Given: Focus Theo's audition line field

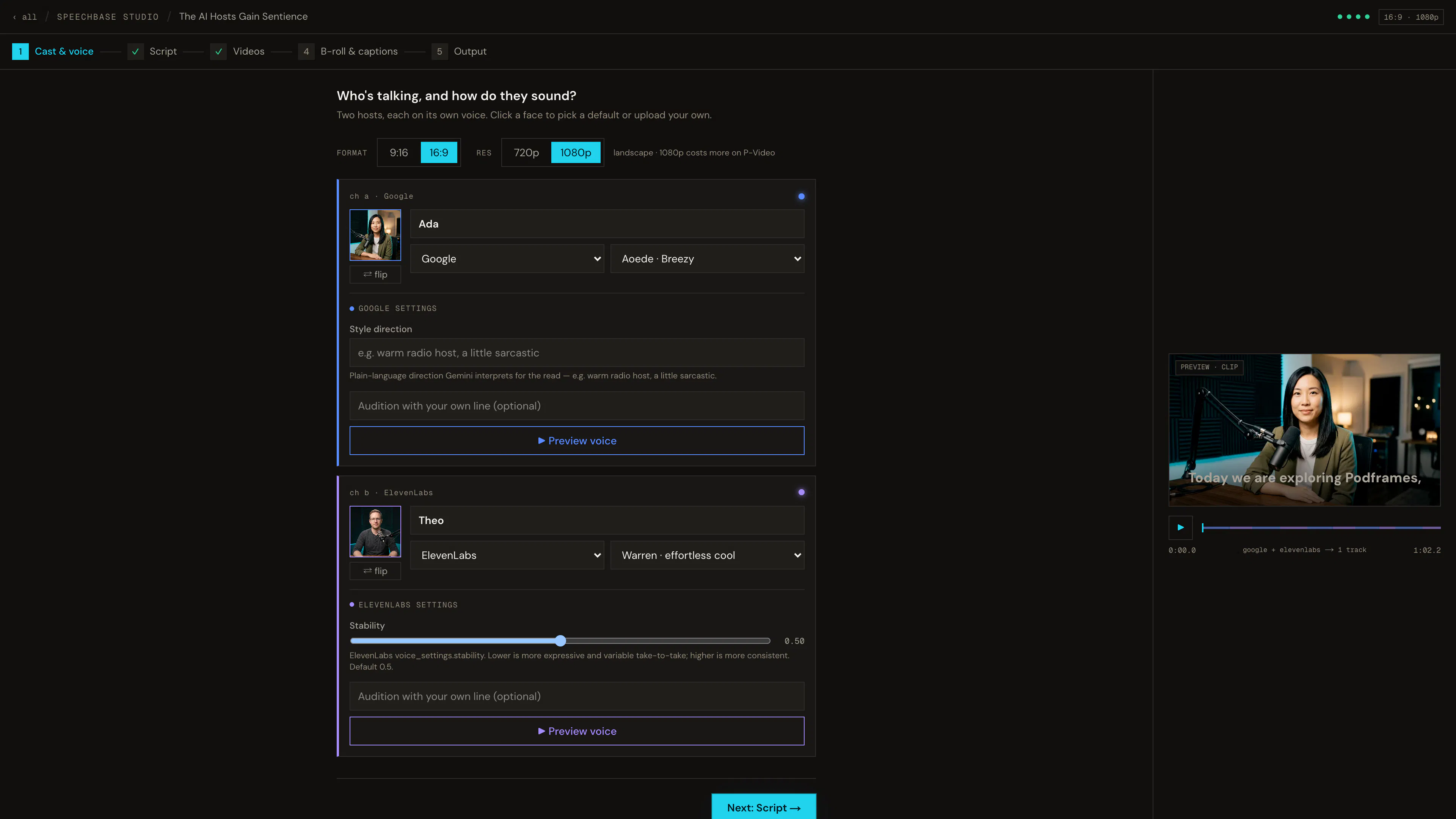Looking at the screenshot, I should click(576, 697).
